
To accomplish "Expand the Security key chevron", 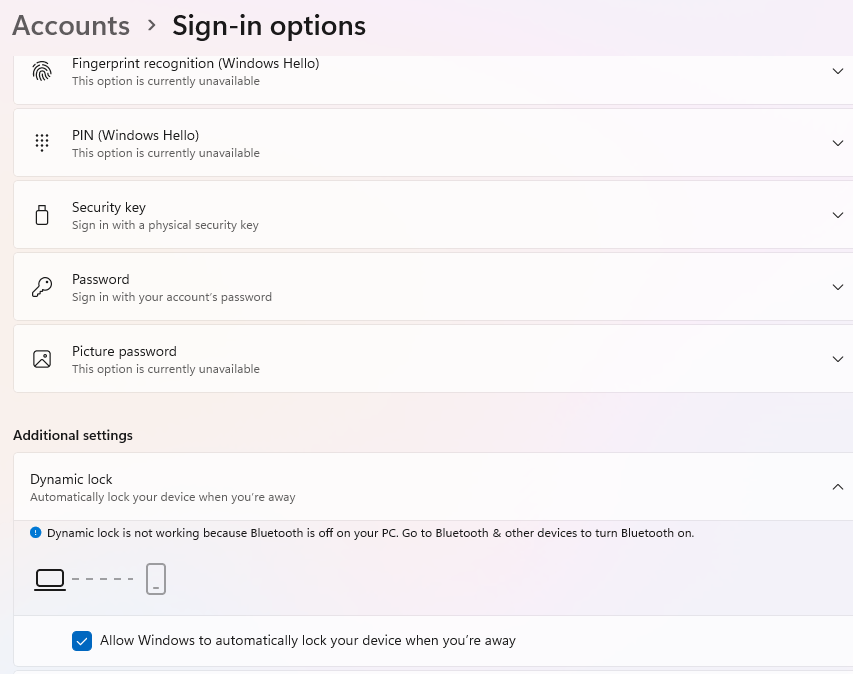I will pyautogui.click(x=838, y=215).
